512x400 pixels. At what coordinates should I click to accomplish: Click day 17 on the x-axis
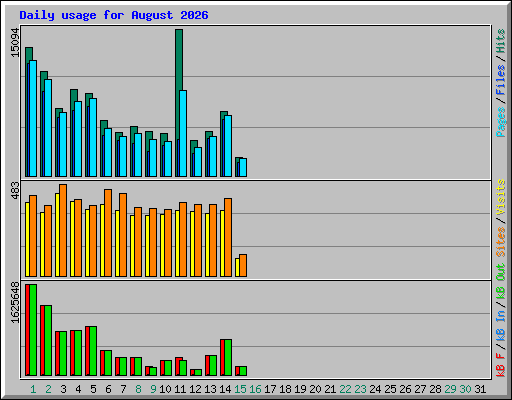270,389
